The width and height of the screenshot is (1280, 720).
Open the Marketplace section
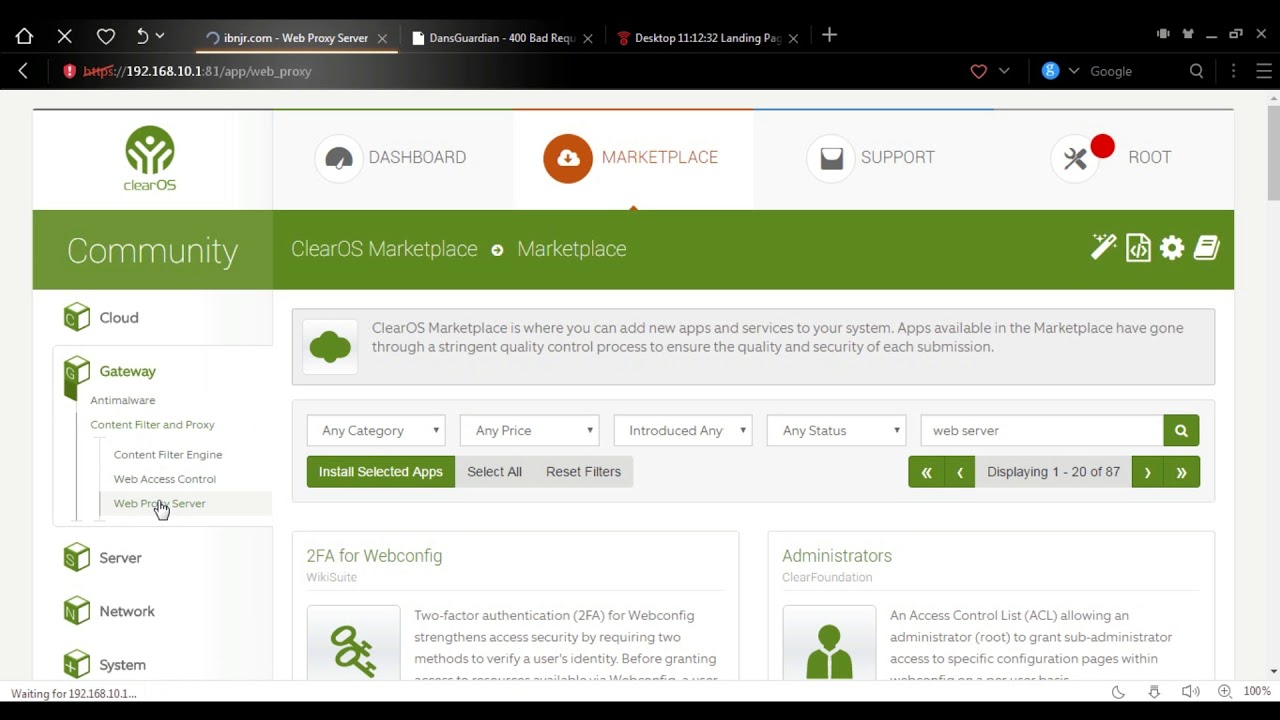point(632,158)
